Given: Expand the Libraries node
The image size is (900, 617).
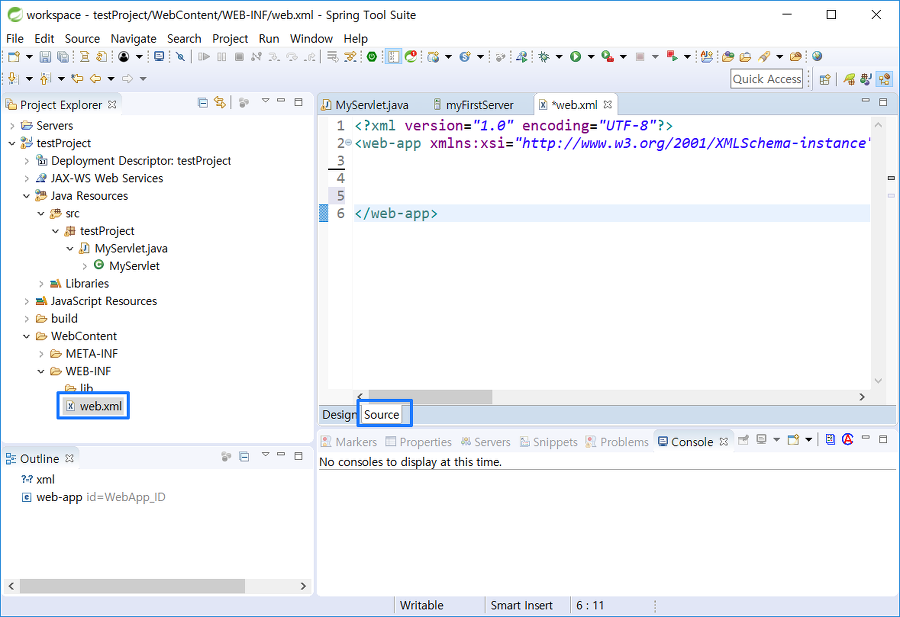Looking at the screenshot, I should (41, 284).
